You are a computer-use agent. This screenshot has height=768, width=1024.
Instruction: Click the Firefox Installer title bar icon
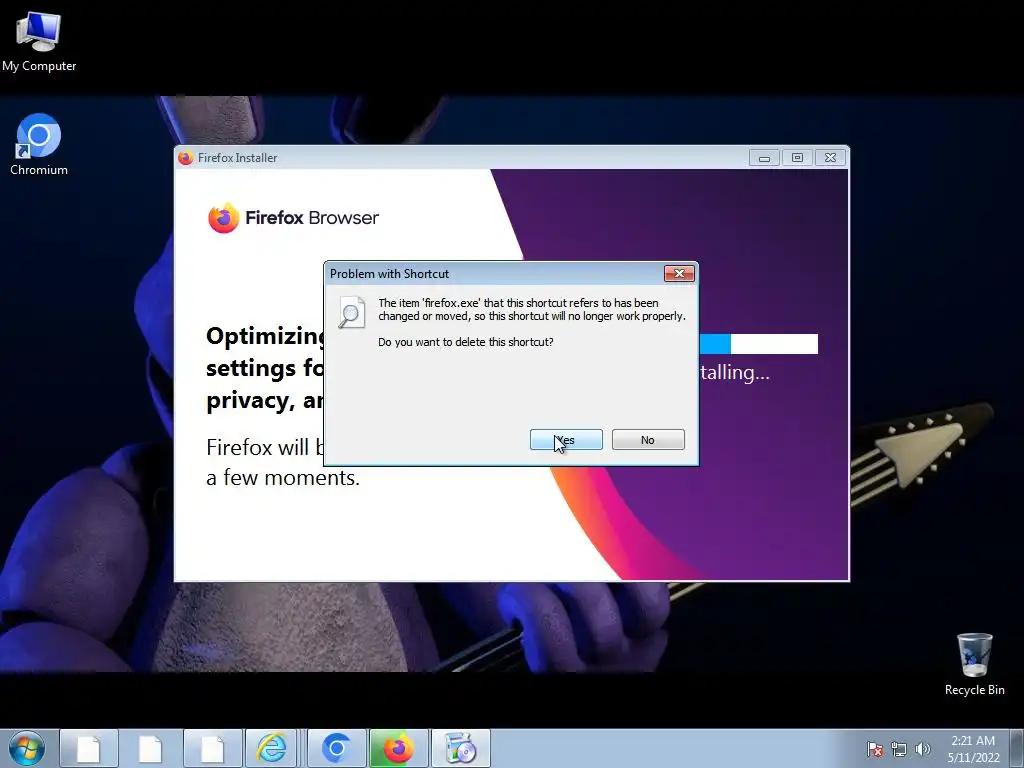point(185,157)
